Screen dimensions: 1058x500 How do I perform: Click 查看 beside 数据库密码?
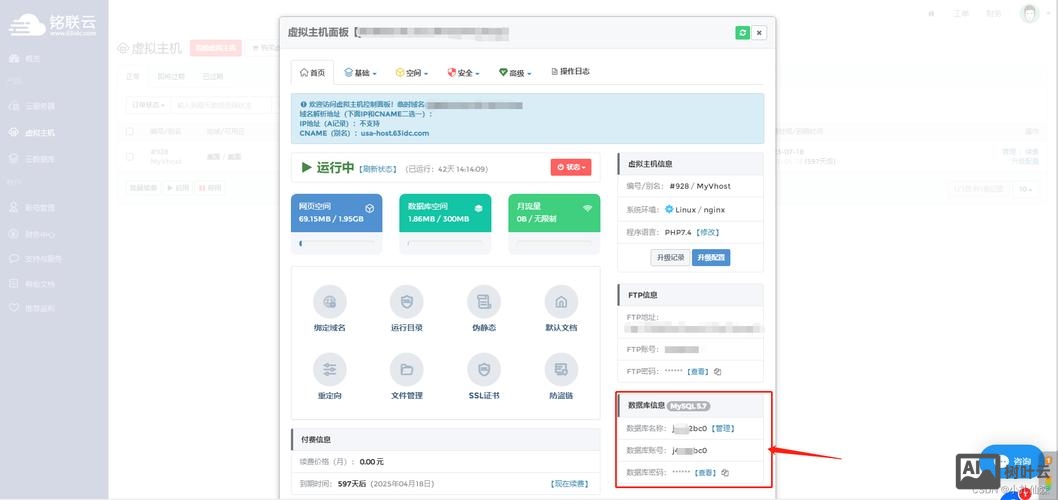pos(706,473)
